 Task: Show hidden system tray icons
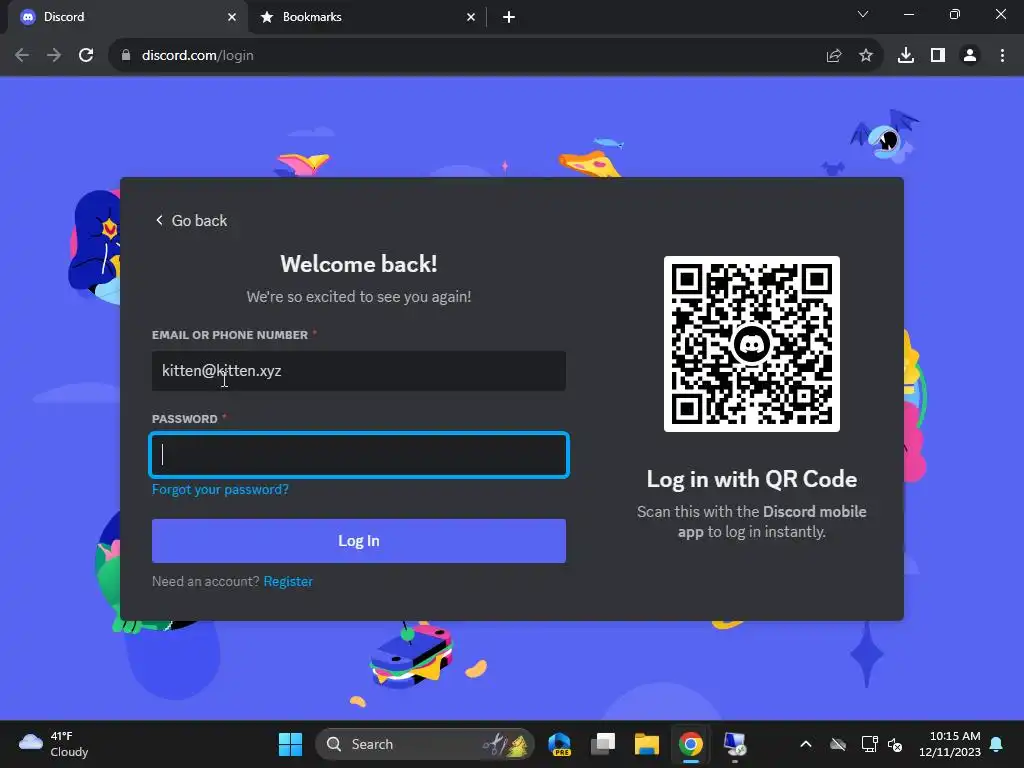[806, 744]
